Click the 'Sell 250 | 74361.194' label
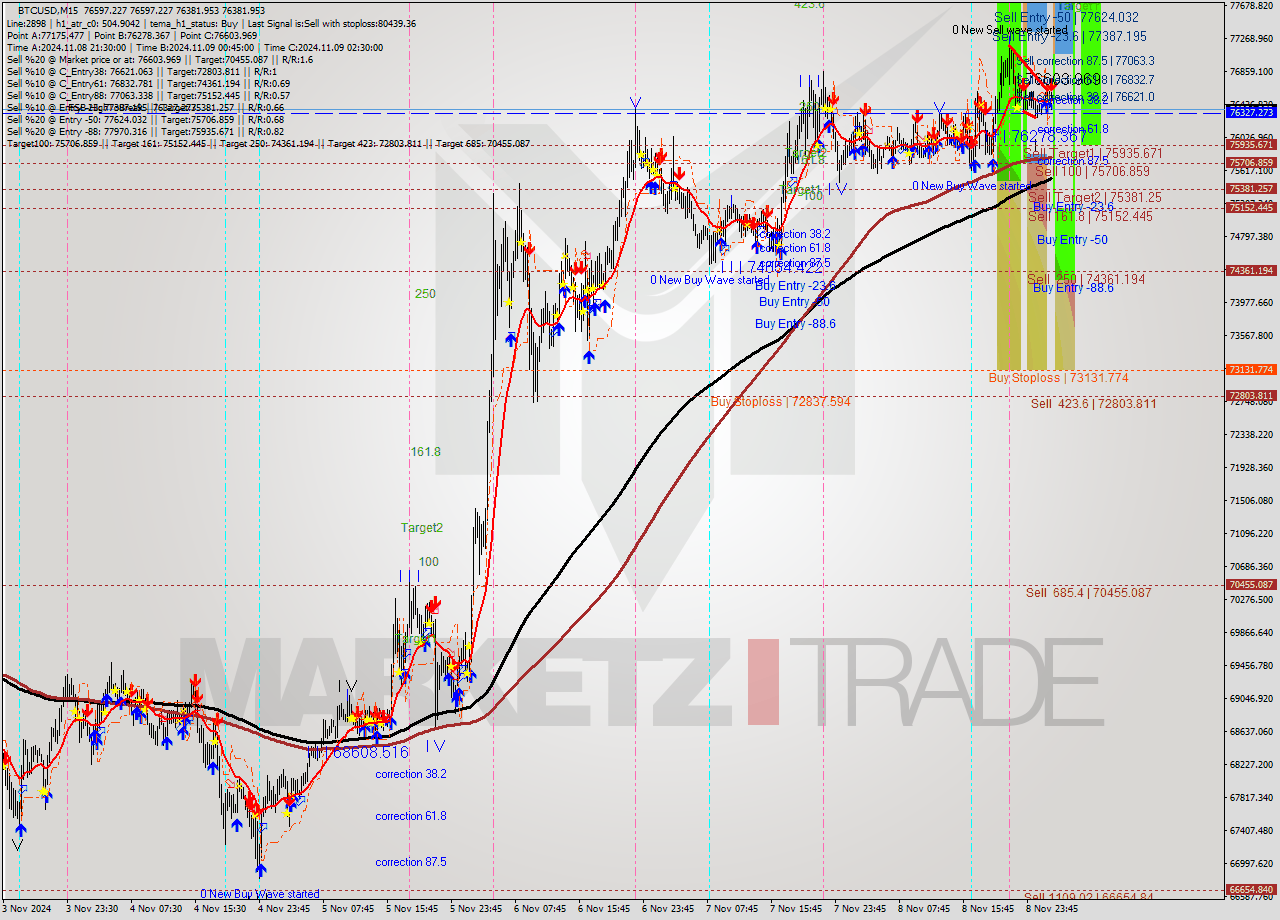Image resolution: width=1280 pixels, height=920 pixels. tap(1086, 279)
